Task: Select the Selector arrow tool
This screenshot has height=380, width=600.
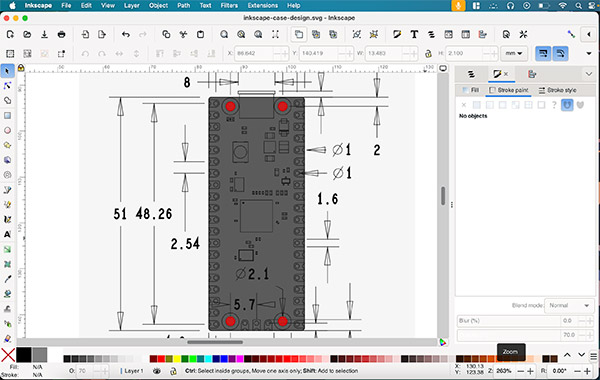Action: [x=7, y=71]
